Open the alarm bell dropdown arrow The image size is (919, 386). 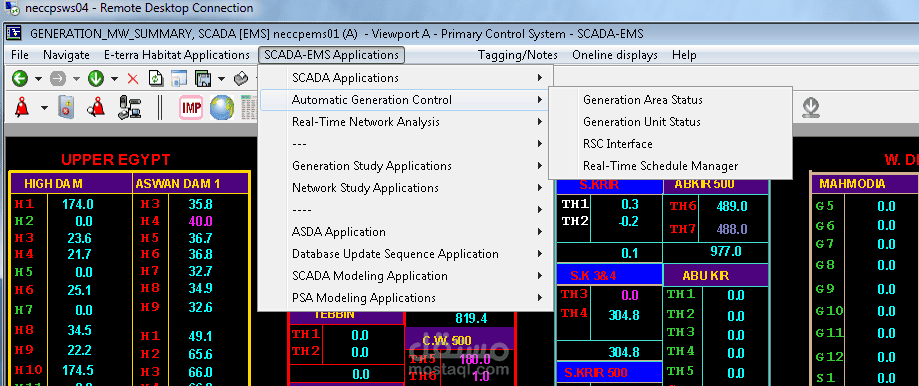pos(44,108)
